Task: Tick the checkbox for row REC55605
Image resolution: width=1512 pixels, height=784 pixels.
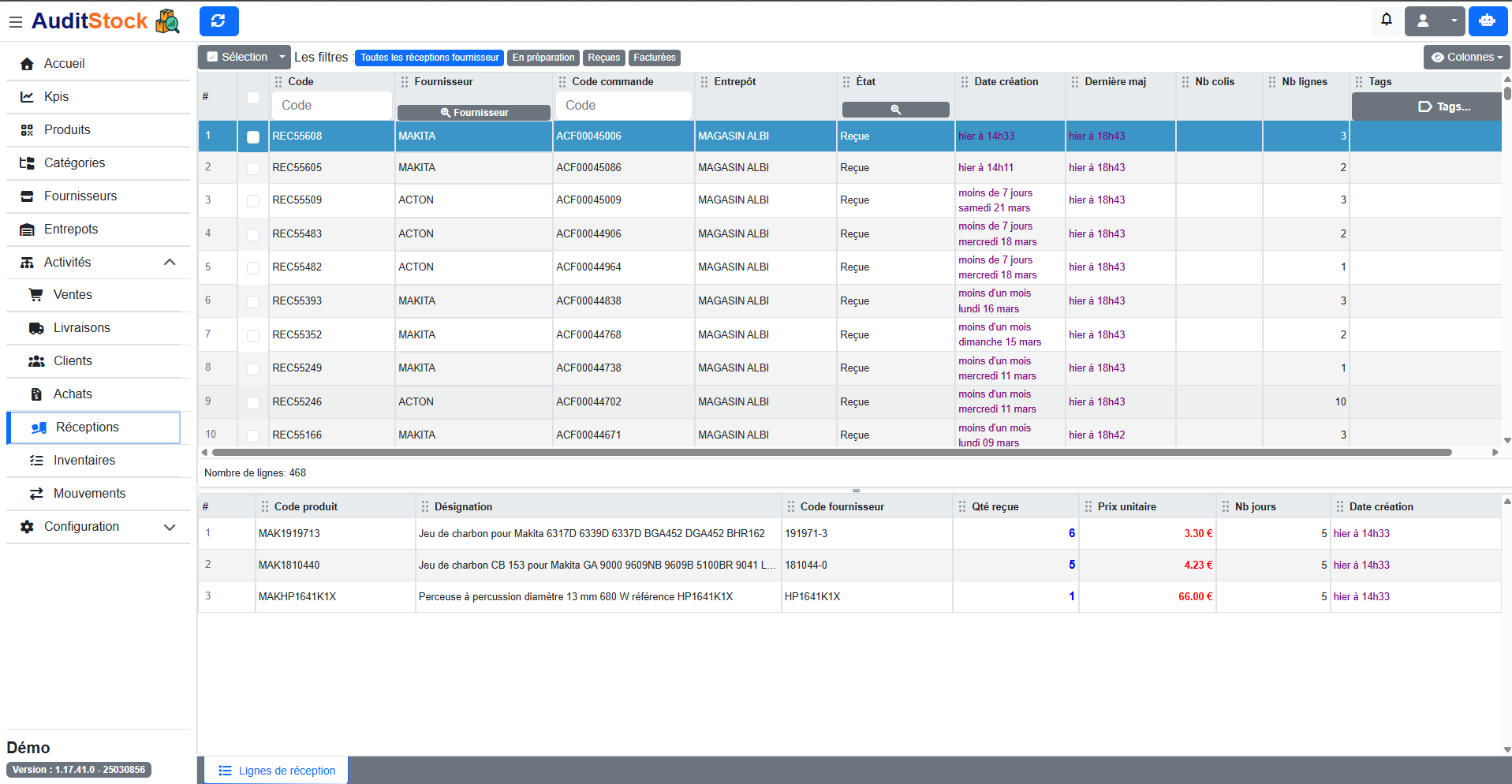Action: coord(253,168)
